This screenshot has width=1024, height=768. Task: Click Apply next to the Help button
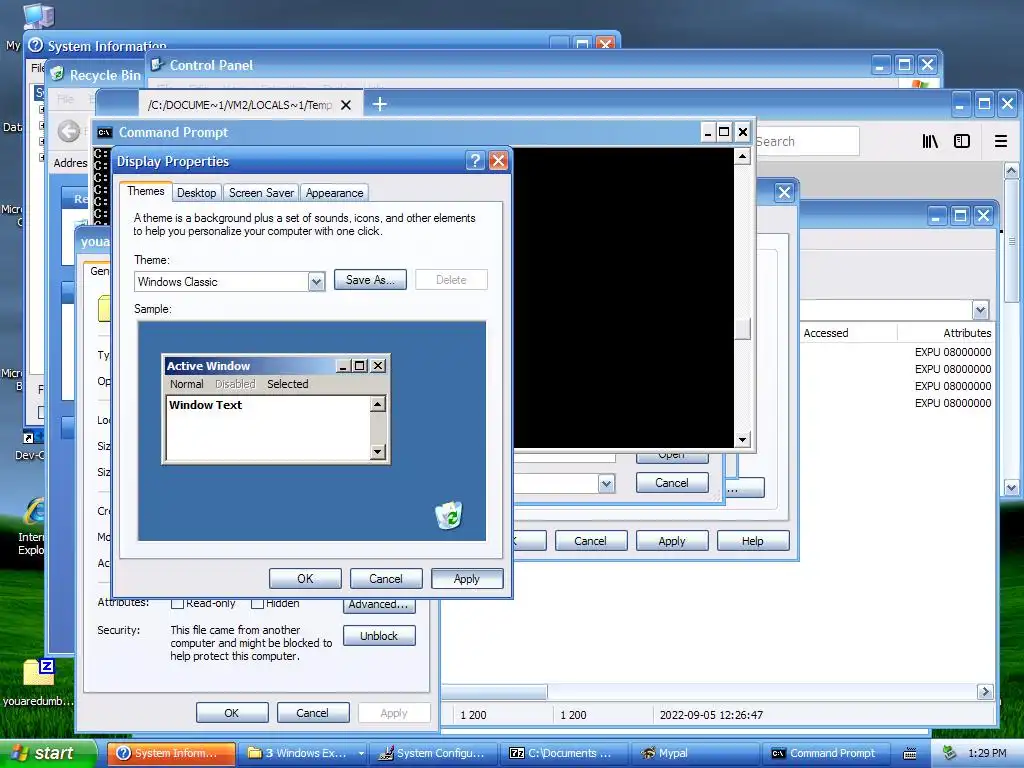[x=672, y=541]
